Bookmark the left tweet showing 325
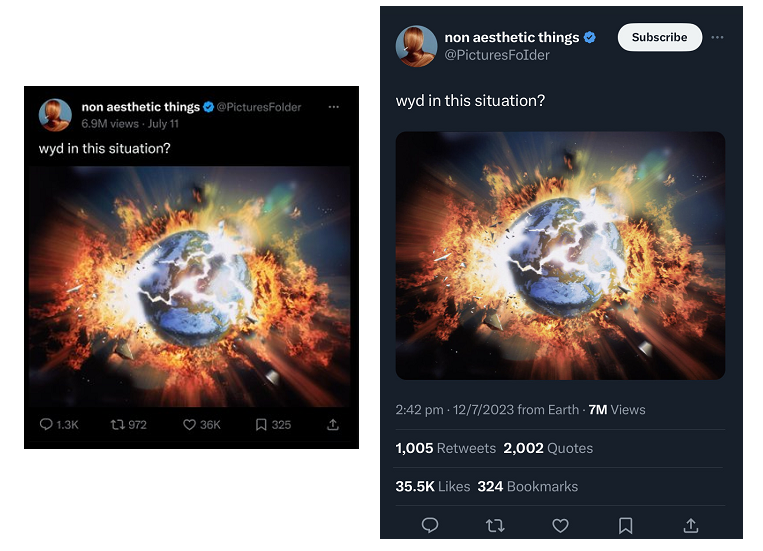The height and width of the screenshot is (551, 763). pyautogui.click(x=261, y=425)
